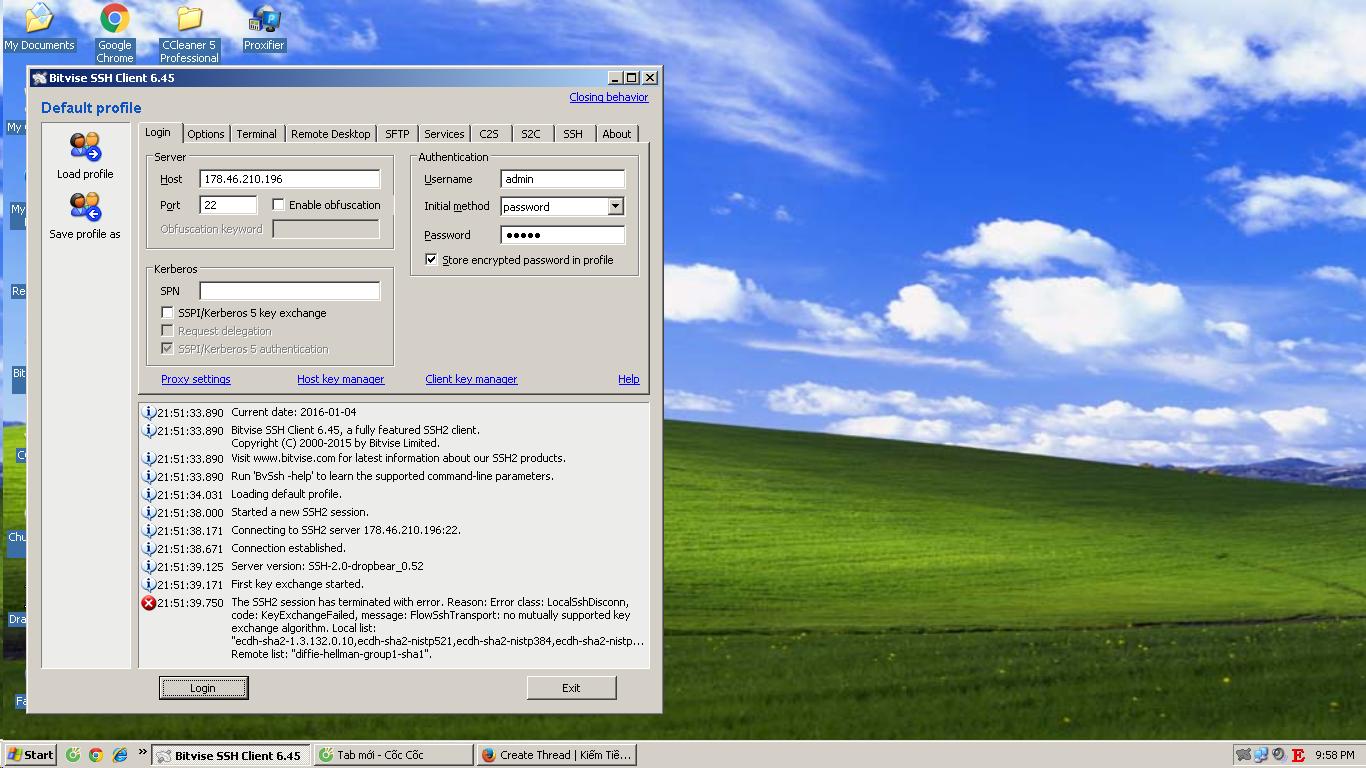The height and width of the screenshot is (768, 1366).
Task: Select the CCleaner 5 Professional folder icon
Action: [x=189, y=33]
